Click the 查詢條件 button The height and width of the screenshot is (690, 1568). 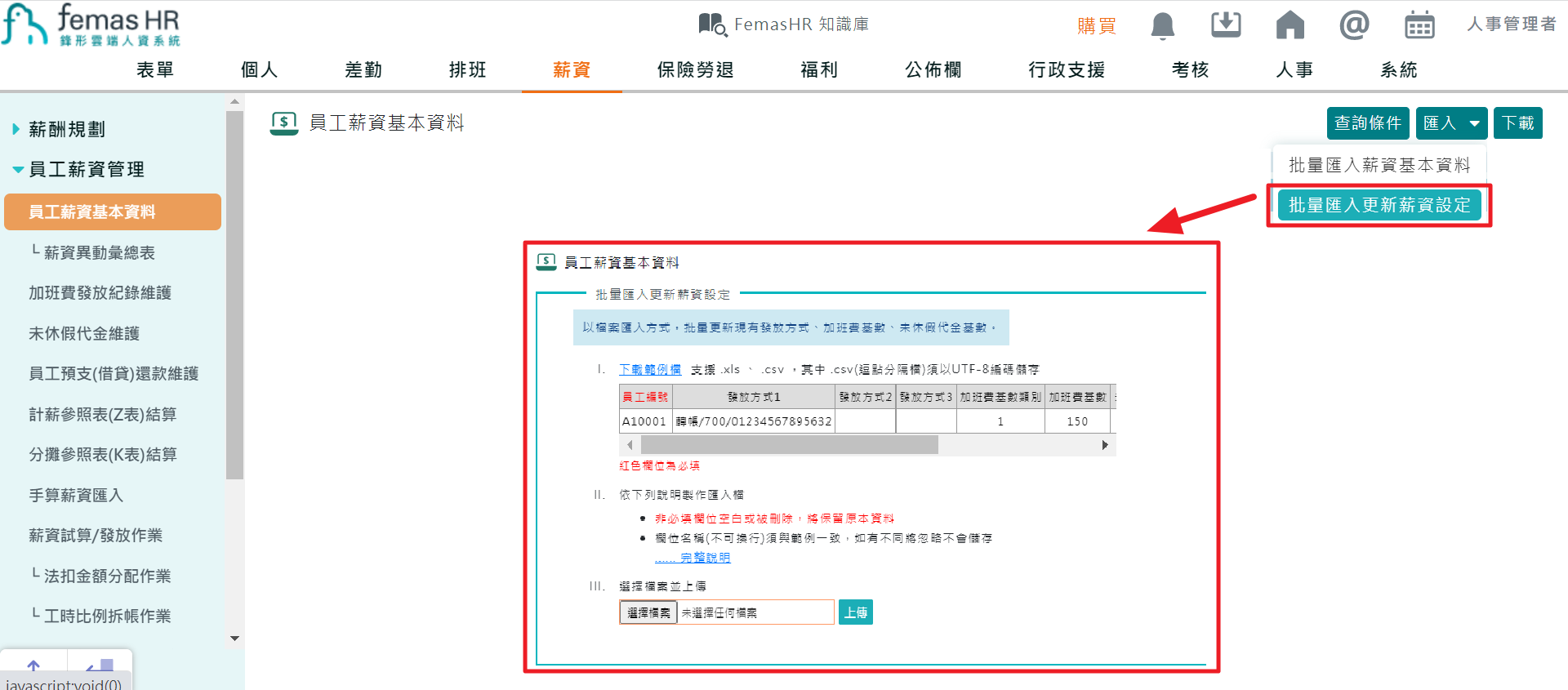coord(1368,123)
